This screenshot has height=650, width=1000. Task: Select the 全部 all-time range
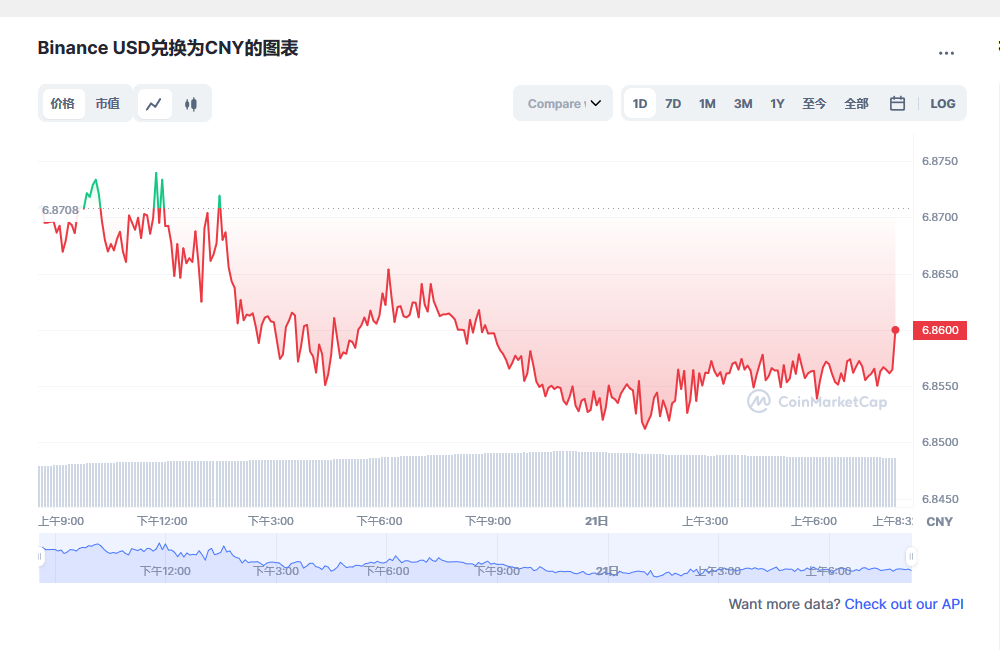pos(857,103)
